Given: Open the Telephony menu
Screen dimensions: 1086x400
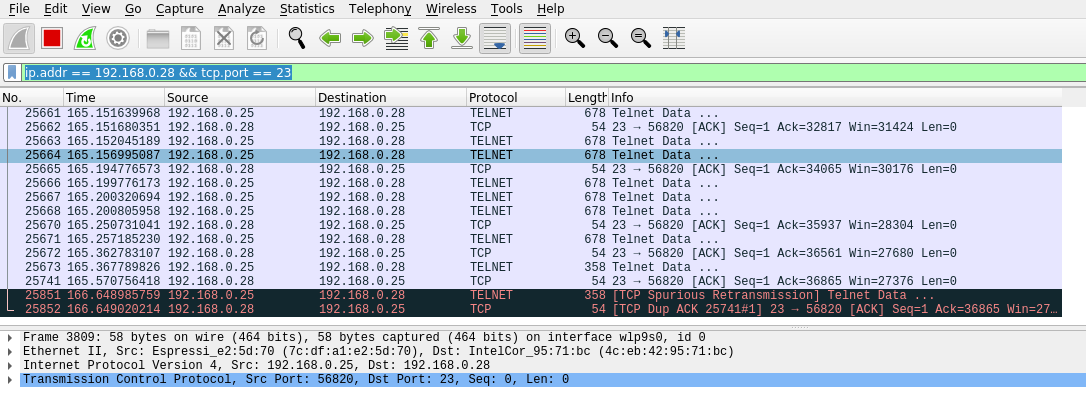Looking at the screenshot, I should click(x=380, y=9).
